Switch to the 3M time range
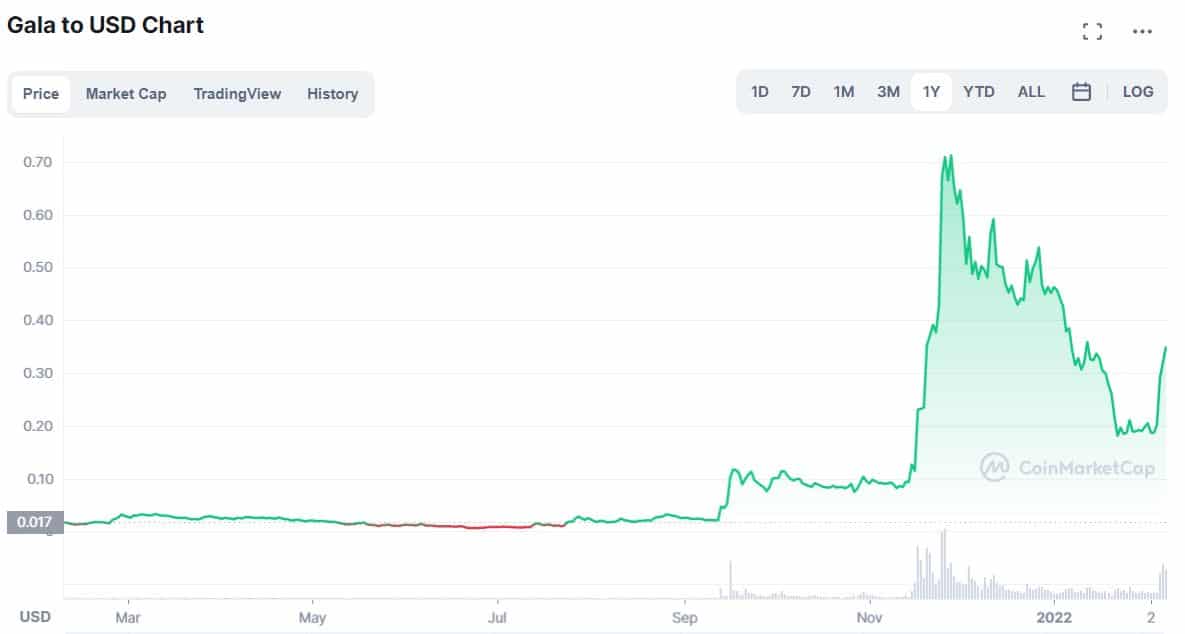 click(x=888, y=92)
